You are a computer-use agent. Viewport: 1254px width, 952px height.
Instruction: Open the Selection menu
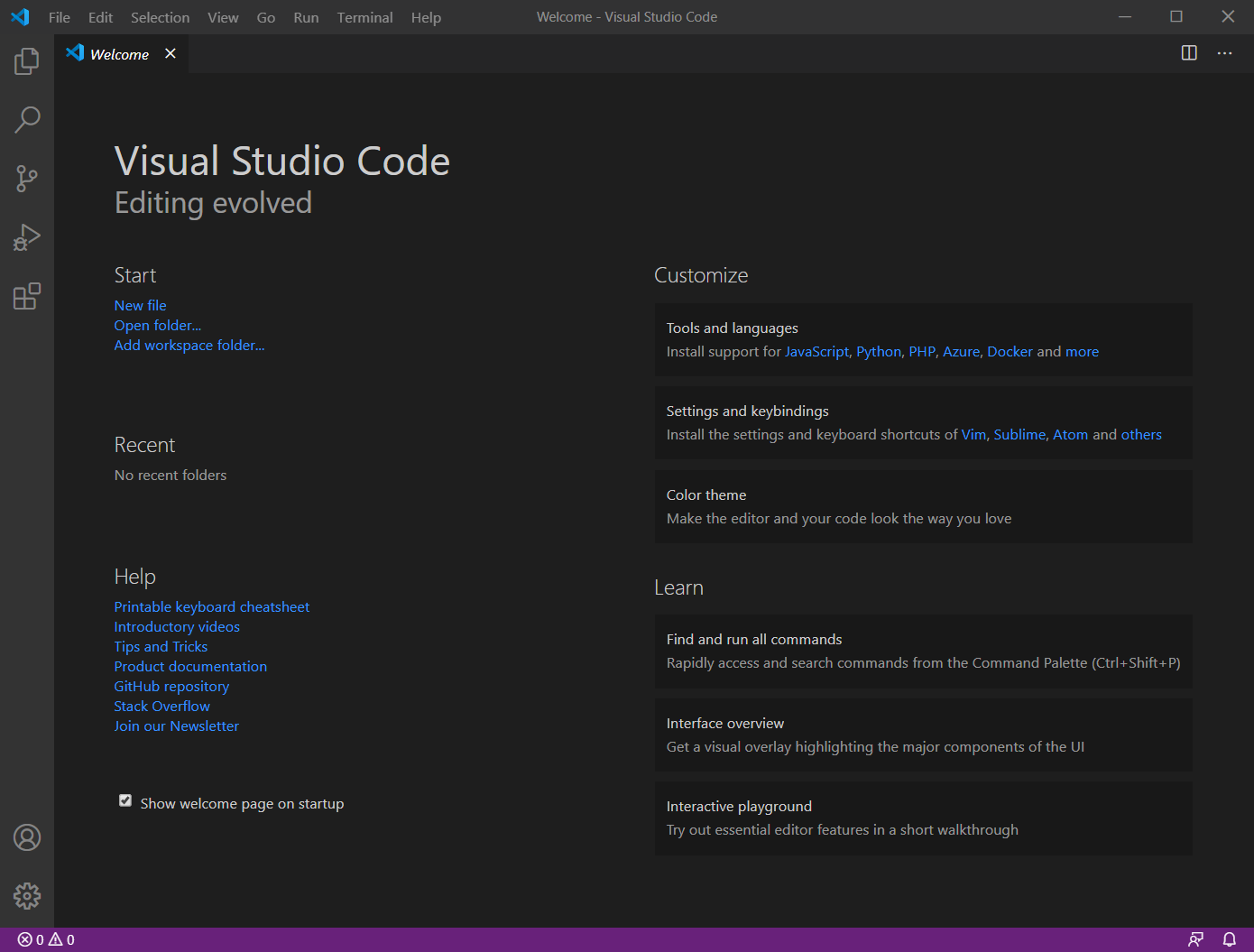point(161,17)
